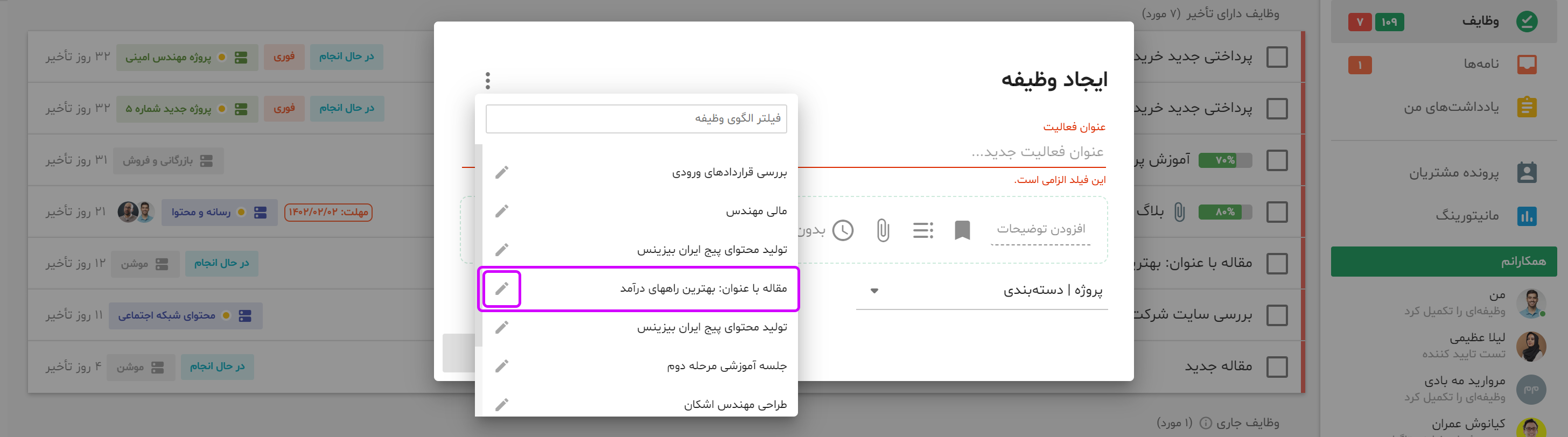Check the مقاله جدید task checkbox
The width and height of the screenshot is (1568, 437).
click(1277, 366)
